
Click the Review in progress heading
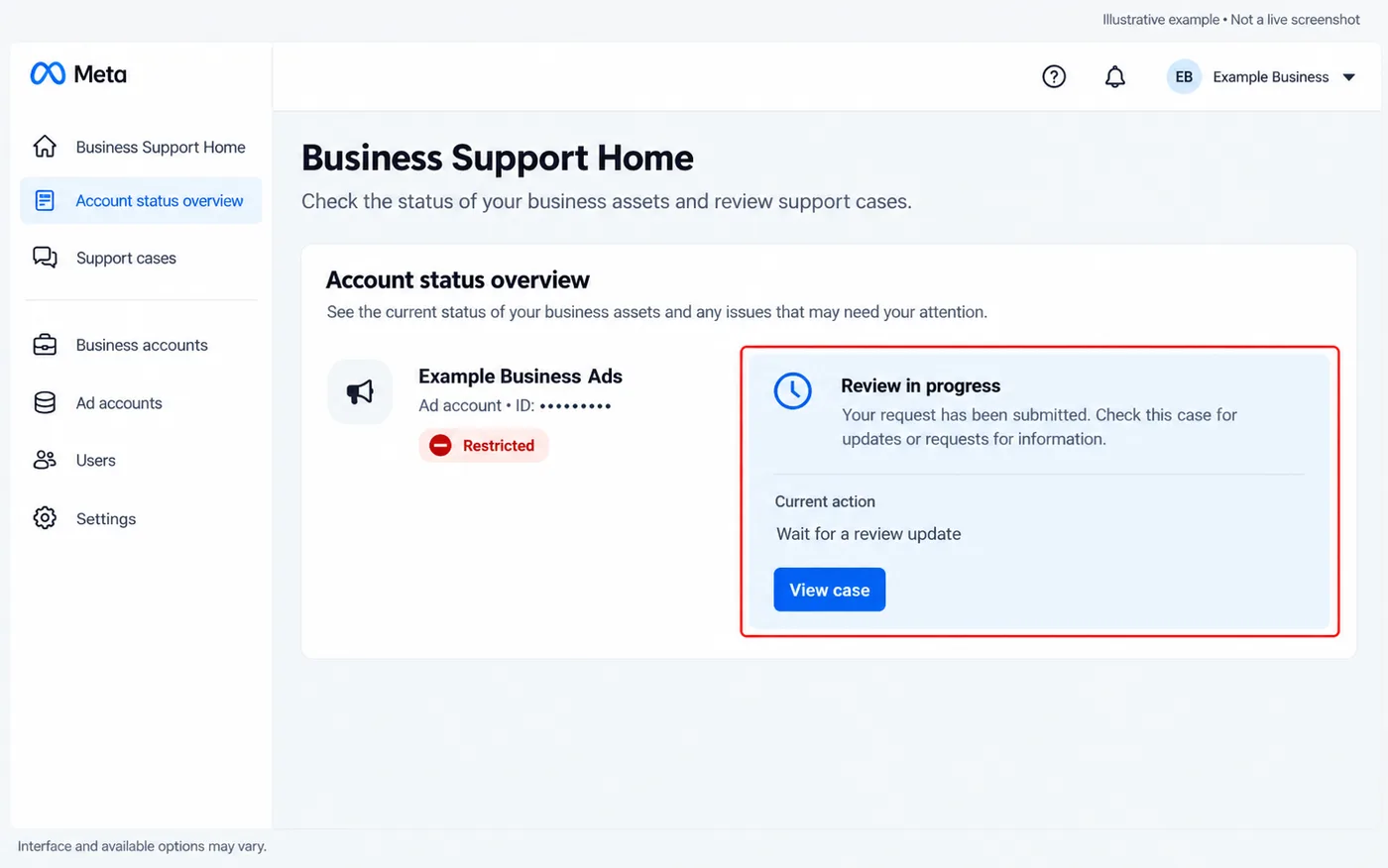(921, 385)
